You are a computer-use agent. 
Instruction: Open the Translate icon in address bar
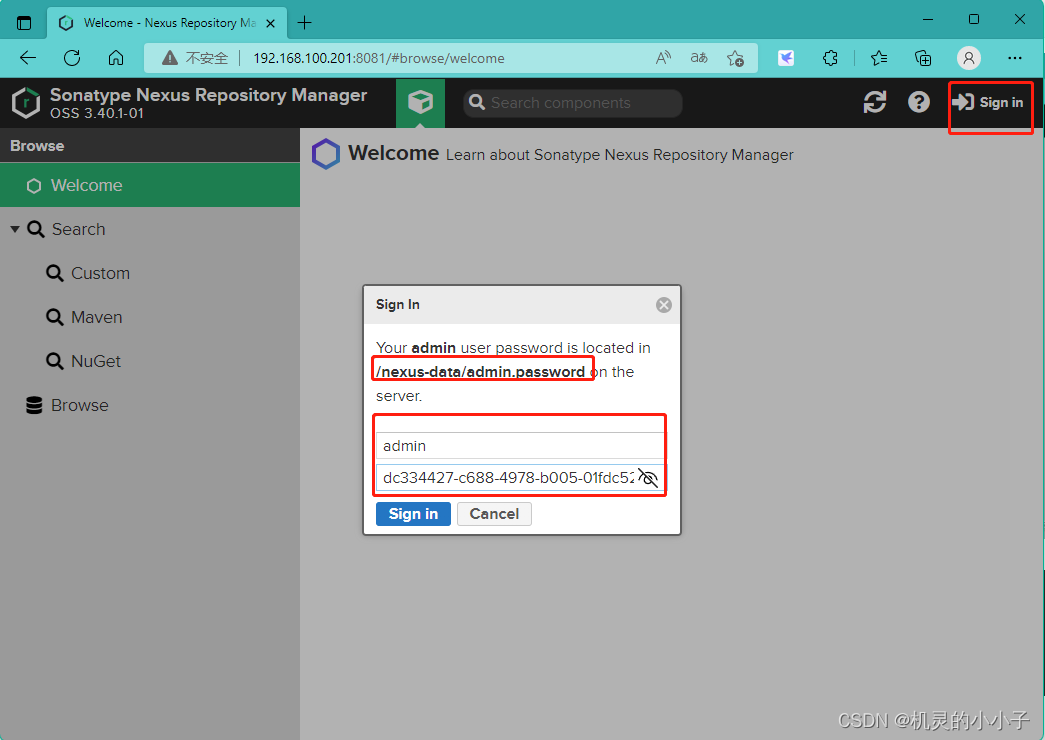point(699,58)
